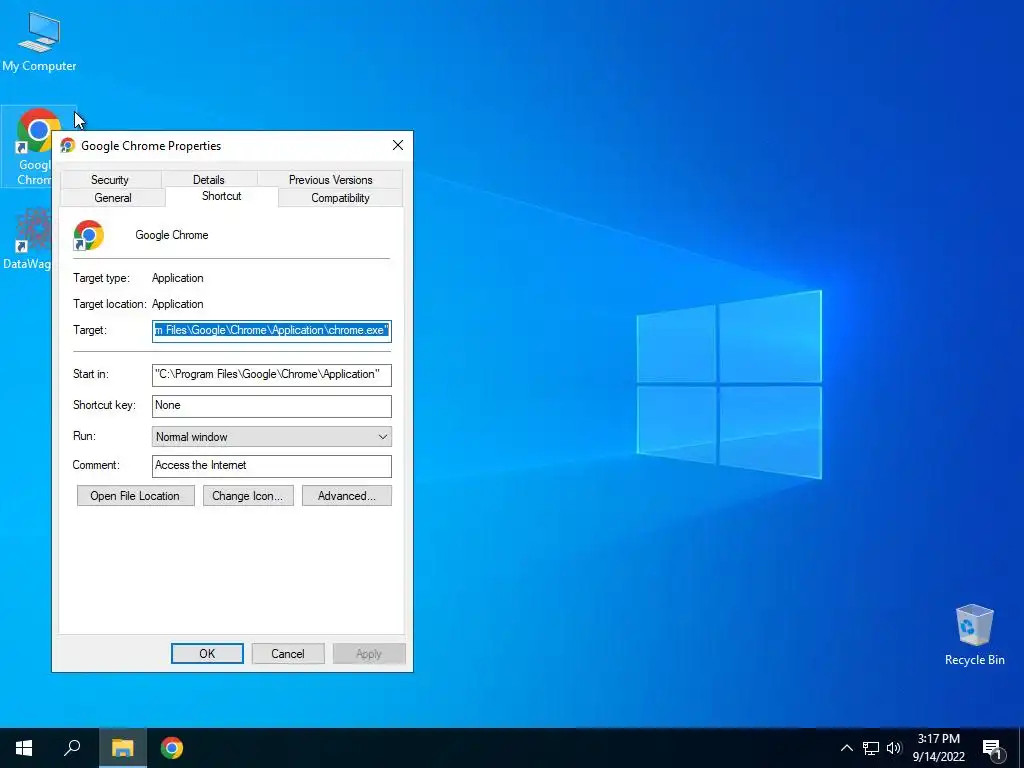The width and height of the screenshot is (1024, 768).
Task: Select the Recycle Bin desktop icon
Action: coord(974,635)
